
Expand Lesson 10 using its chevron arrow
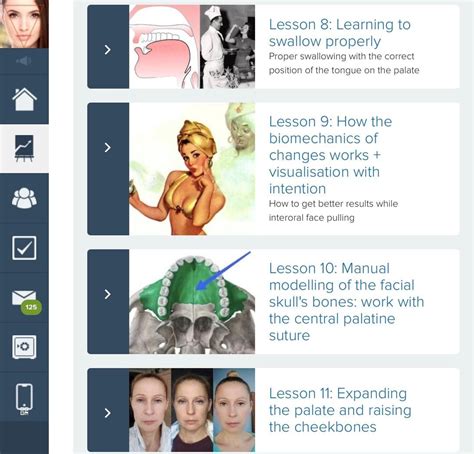(x=107, y=294)
